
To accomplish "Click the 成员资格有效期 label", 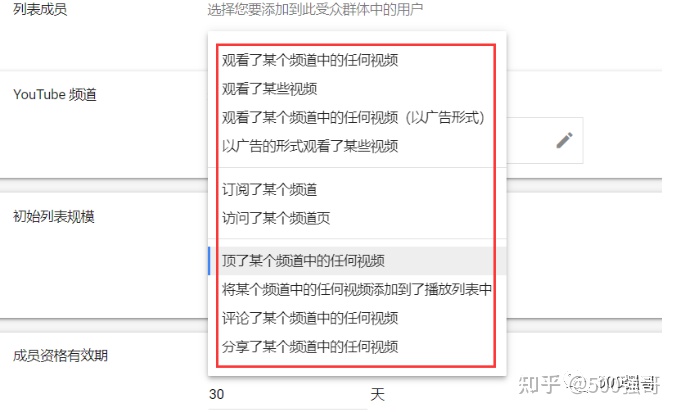I will [60, 355].
